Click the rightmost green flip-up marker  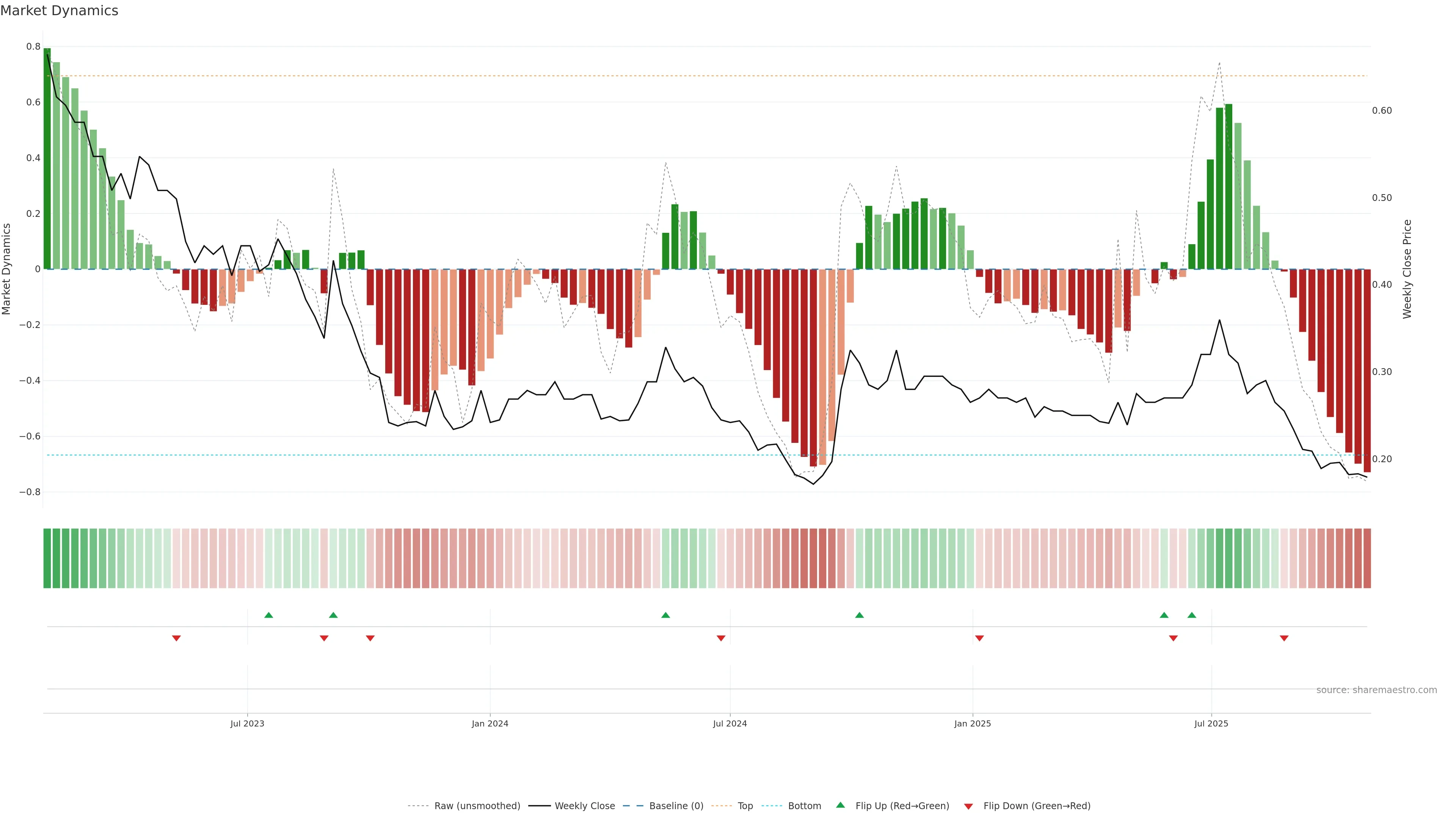[1191, 615]
